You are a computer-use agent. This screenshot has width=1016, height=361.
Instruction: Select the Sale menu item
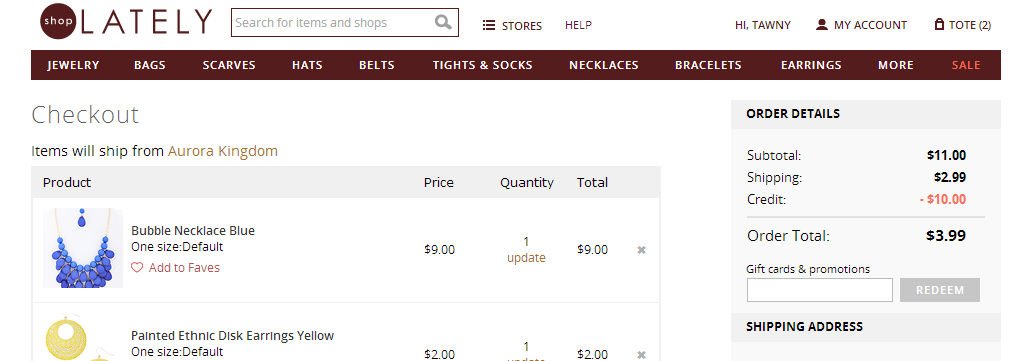(x=966, y=65)
